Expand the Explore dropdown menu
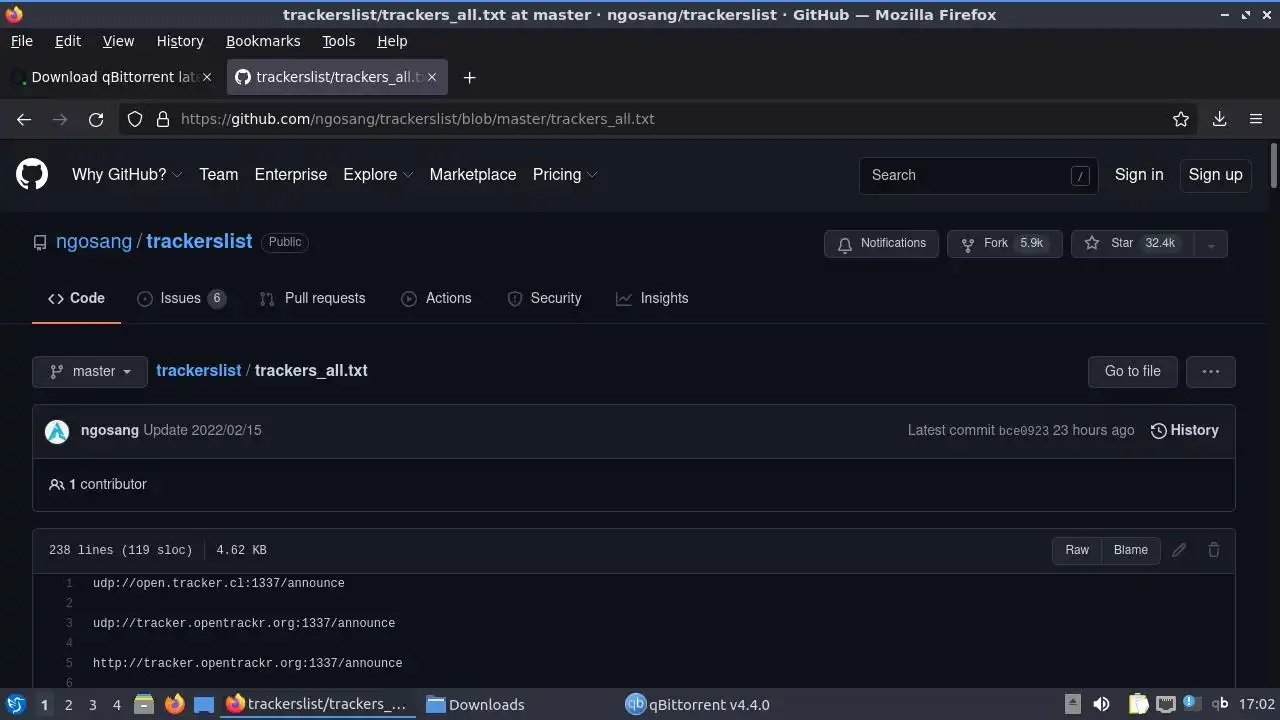Screen dimensions: 1280x720 [378, 174]
